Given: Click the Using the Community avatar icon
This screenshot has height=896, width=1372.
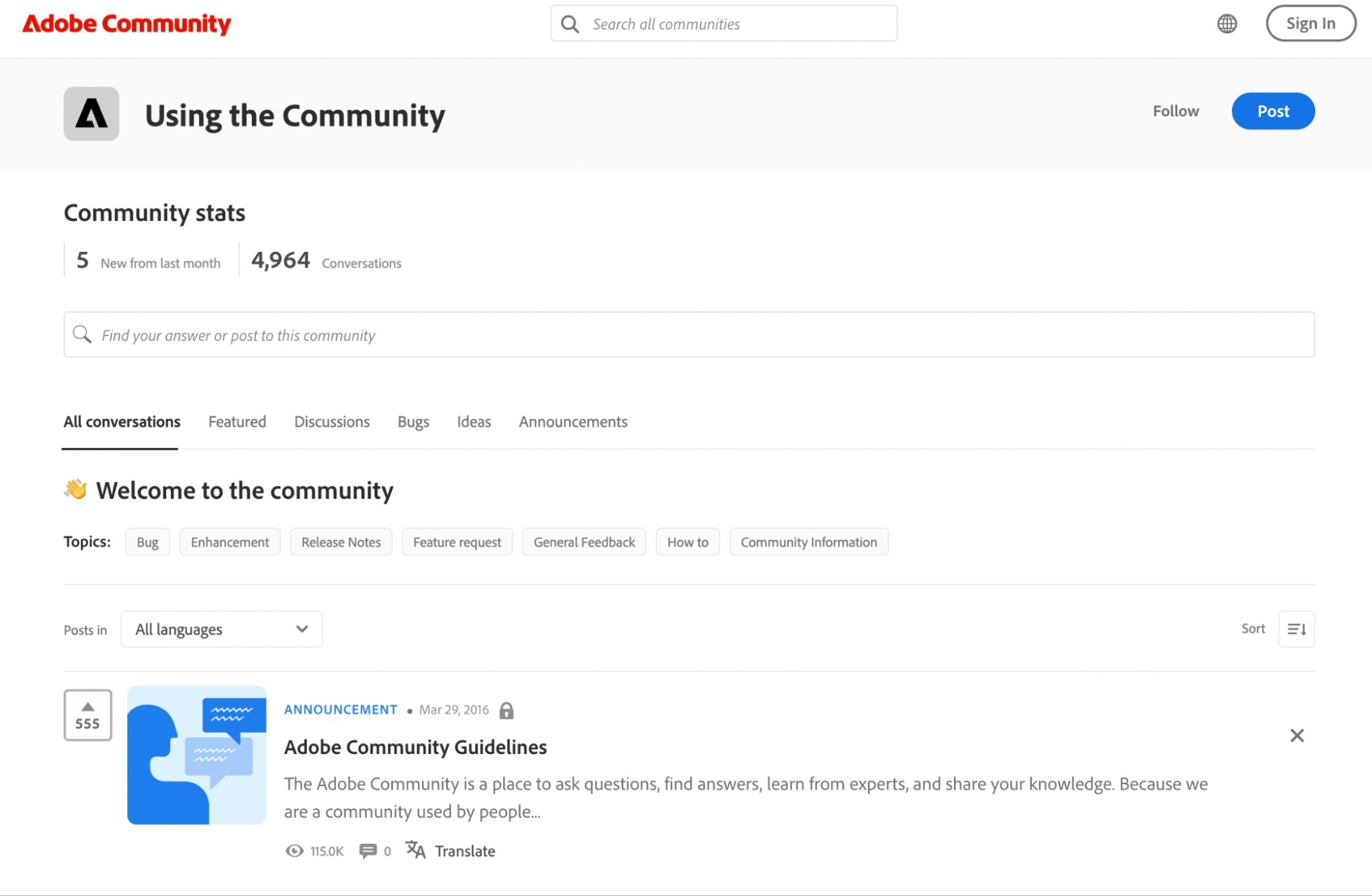Looking at the screenshot, I should point(91,114).
